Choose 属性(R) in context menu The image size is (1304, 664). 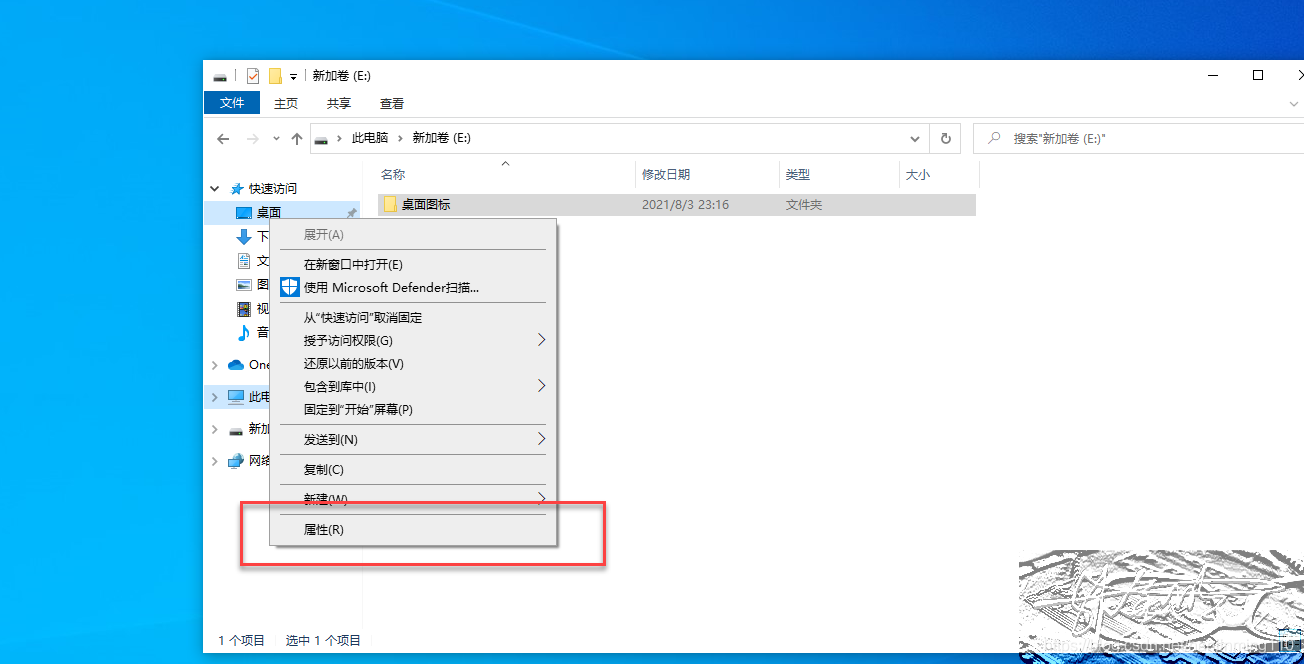[x=413, y=530]
